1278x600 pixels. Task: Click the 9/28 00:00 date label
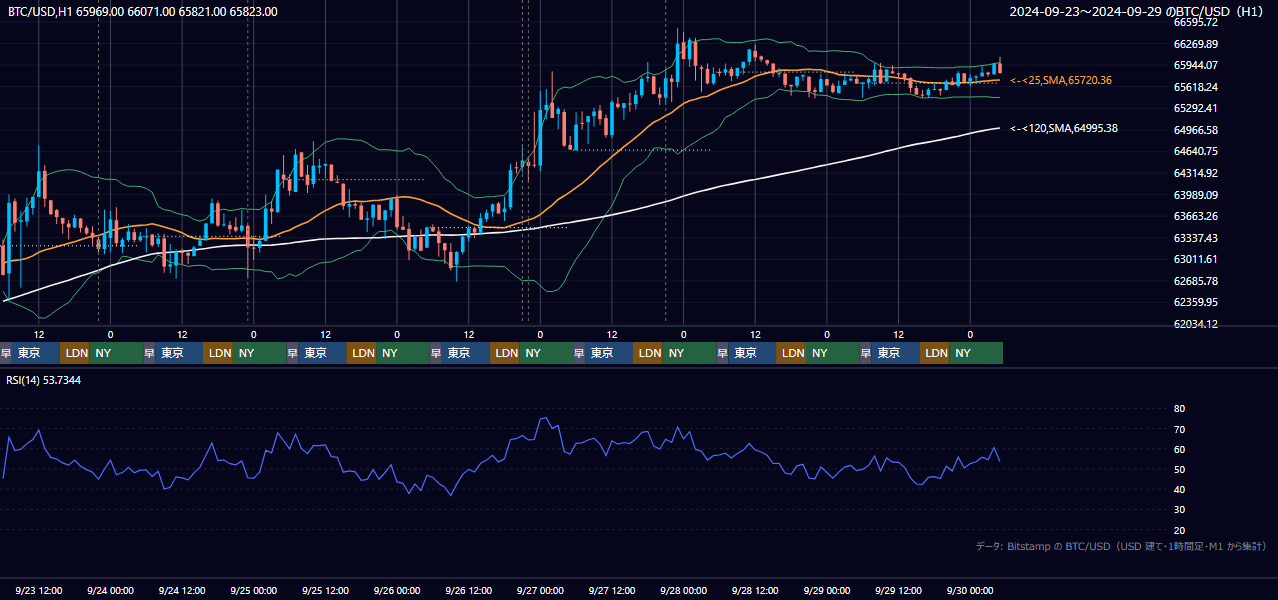pos(684,590)
